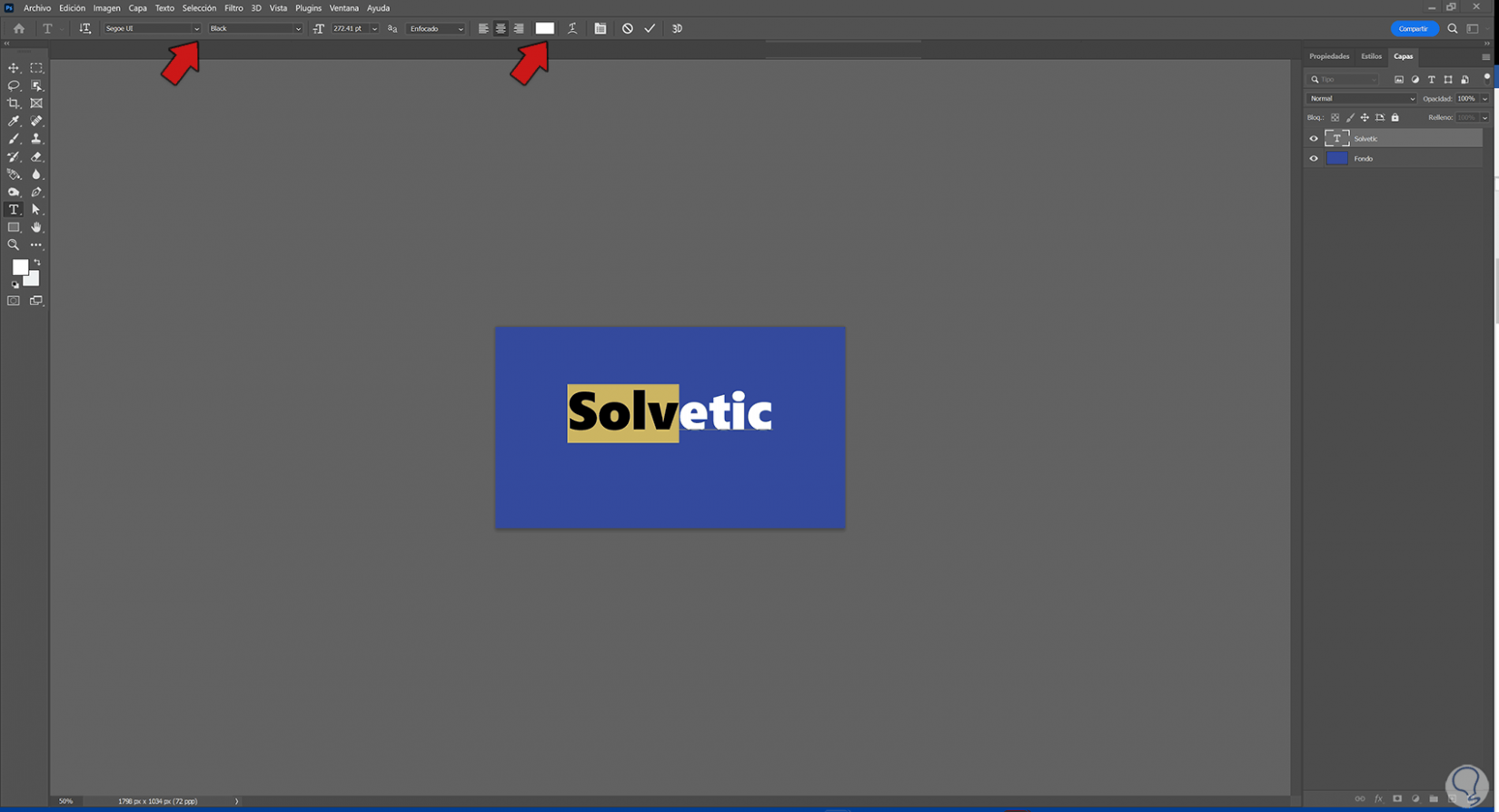Image resolution: width=1499 pixels, height=812 pixels.
Task: Select the Frame tool
Action: [36, 104]
